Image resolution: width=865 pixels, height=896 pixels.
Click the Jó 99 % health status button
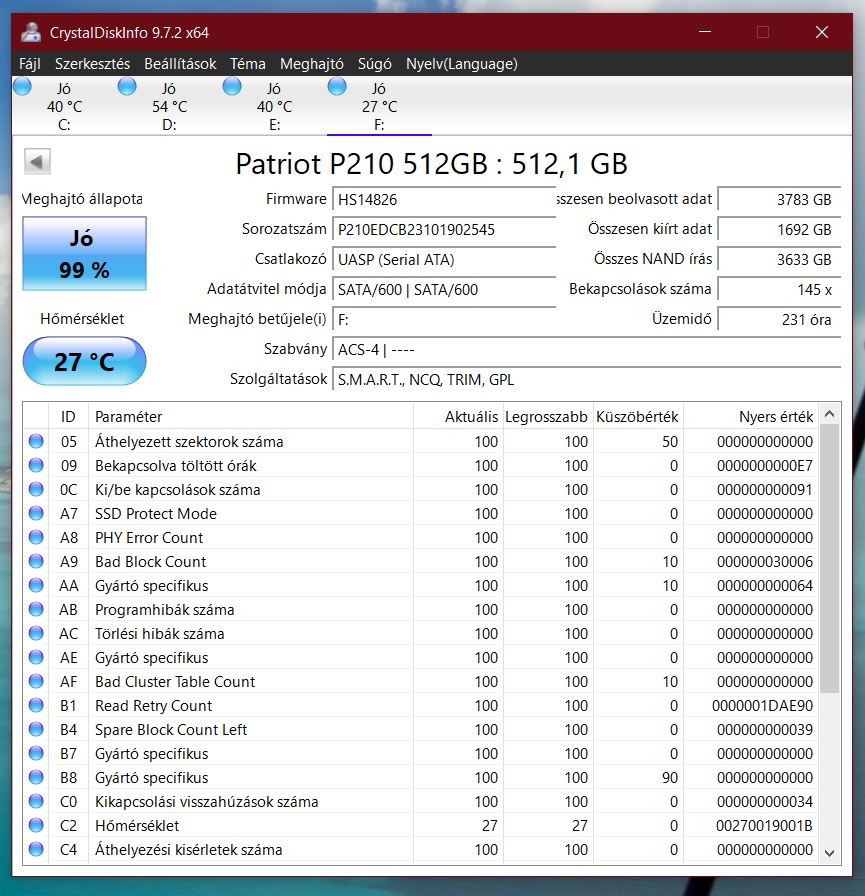84,254
